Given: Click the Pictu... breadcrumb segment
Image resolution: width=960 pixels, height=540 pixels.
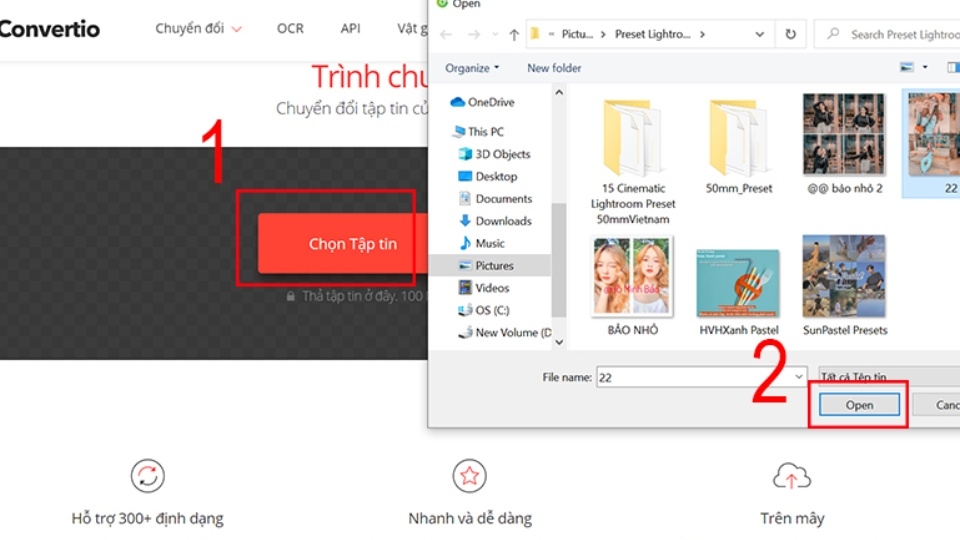Looking at the screenshot, I should [577, 34].
